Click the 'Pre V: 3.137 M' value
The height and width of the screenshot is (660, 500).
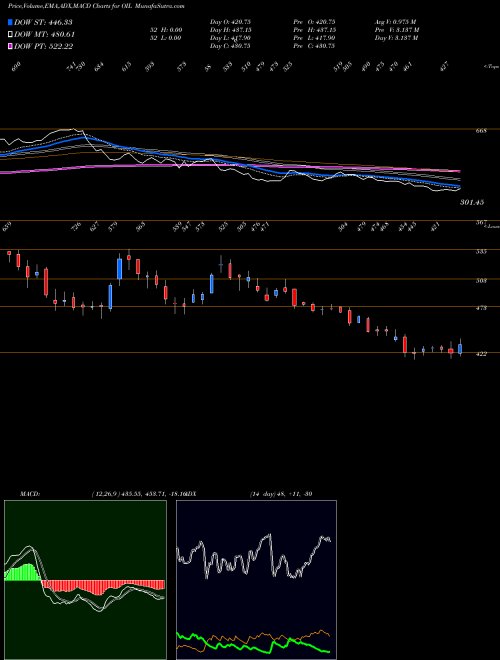coord(397,30)
